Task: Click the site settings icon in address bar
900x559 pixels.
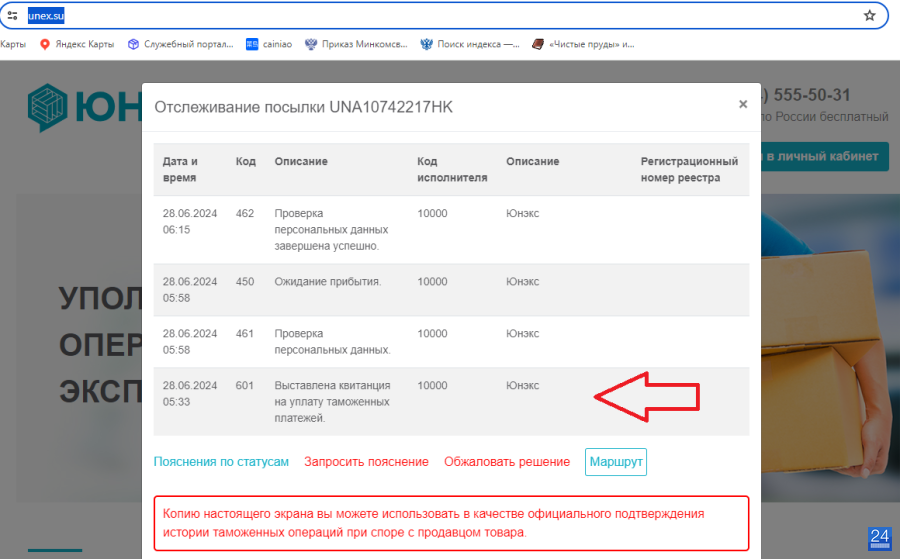Action: pos(12,15)
